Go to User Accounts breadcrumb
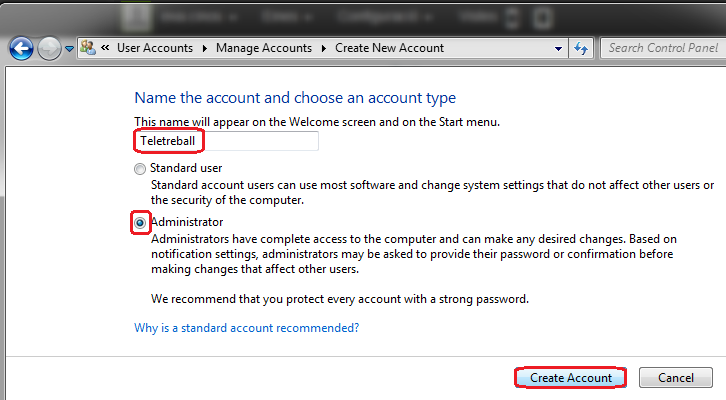The image size is (726, 400). (x=156, y=48)
